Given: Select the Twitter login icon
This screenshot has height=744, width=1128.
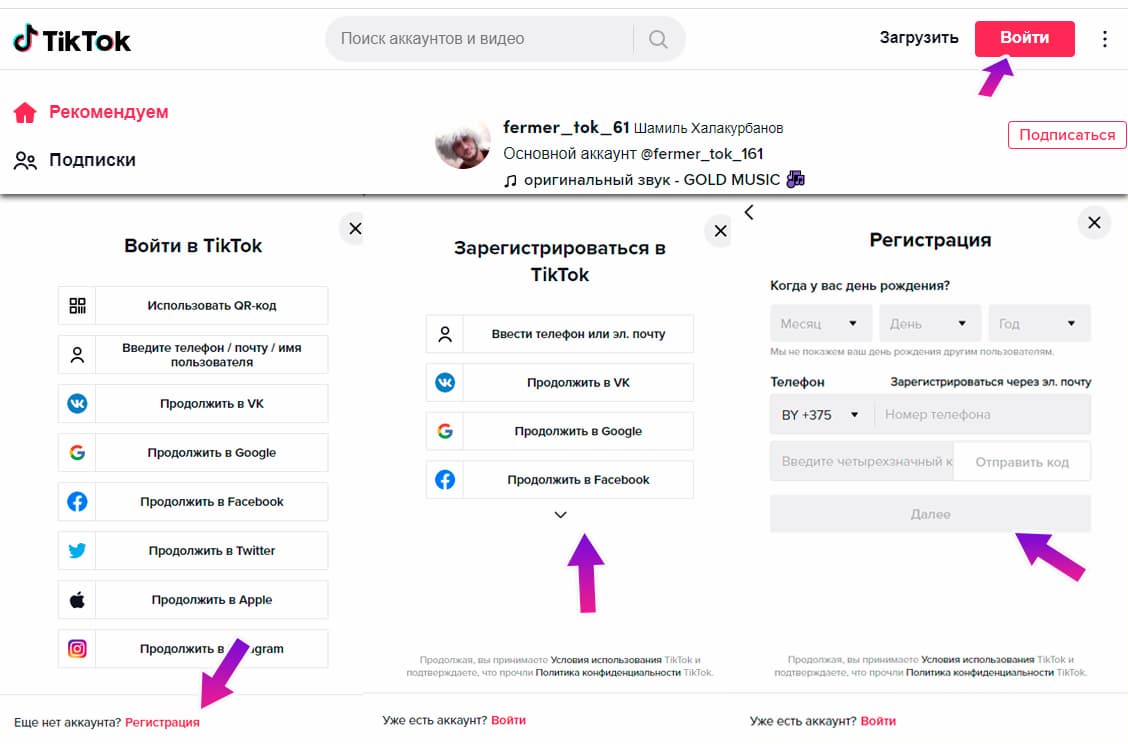Looking at the screenshot, I should 76,550.
